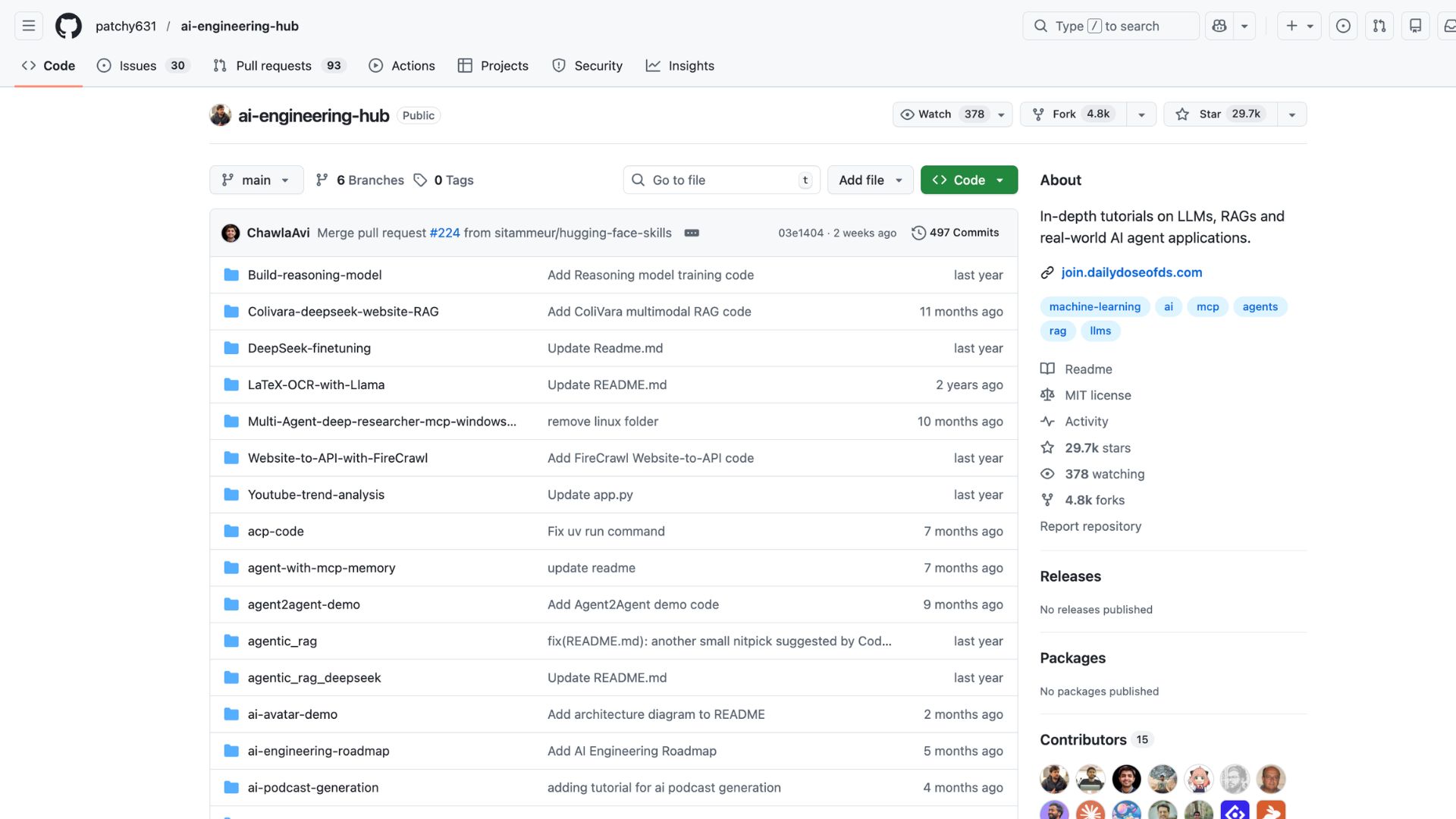Expand the Add file dropdown
Image resolution: width=1456 pixels, height=819 pixels.
point(870,180)
